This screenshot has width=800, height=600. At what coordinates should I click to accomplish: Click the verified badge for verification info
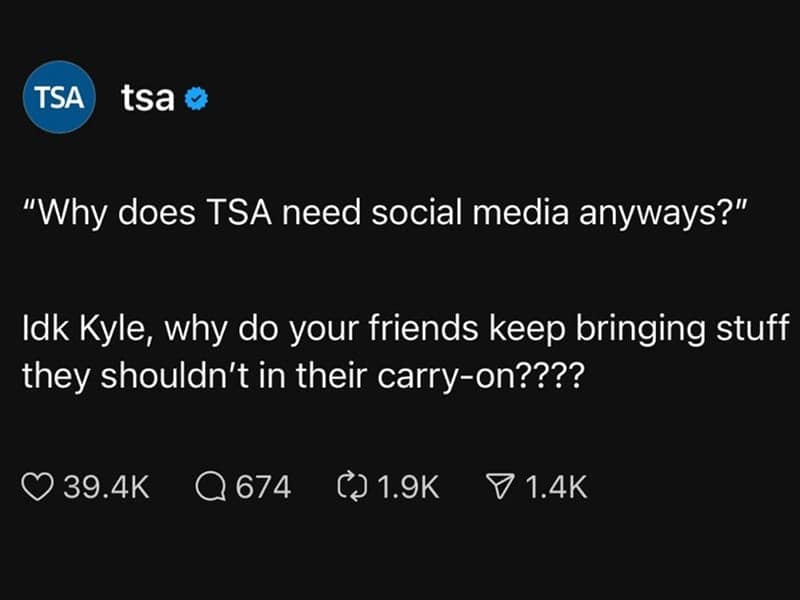(197, 97)
